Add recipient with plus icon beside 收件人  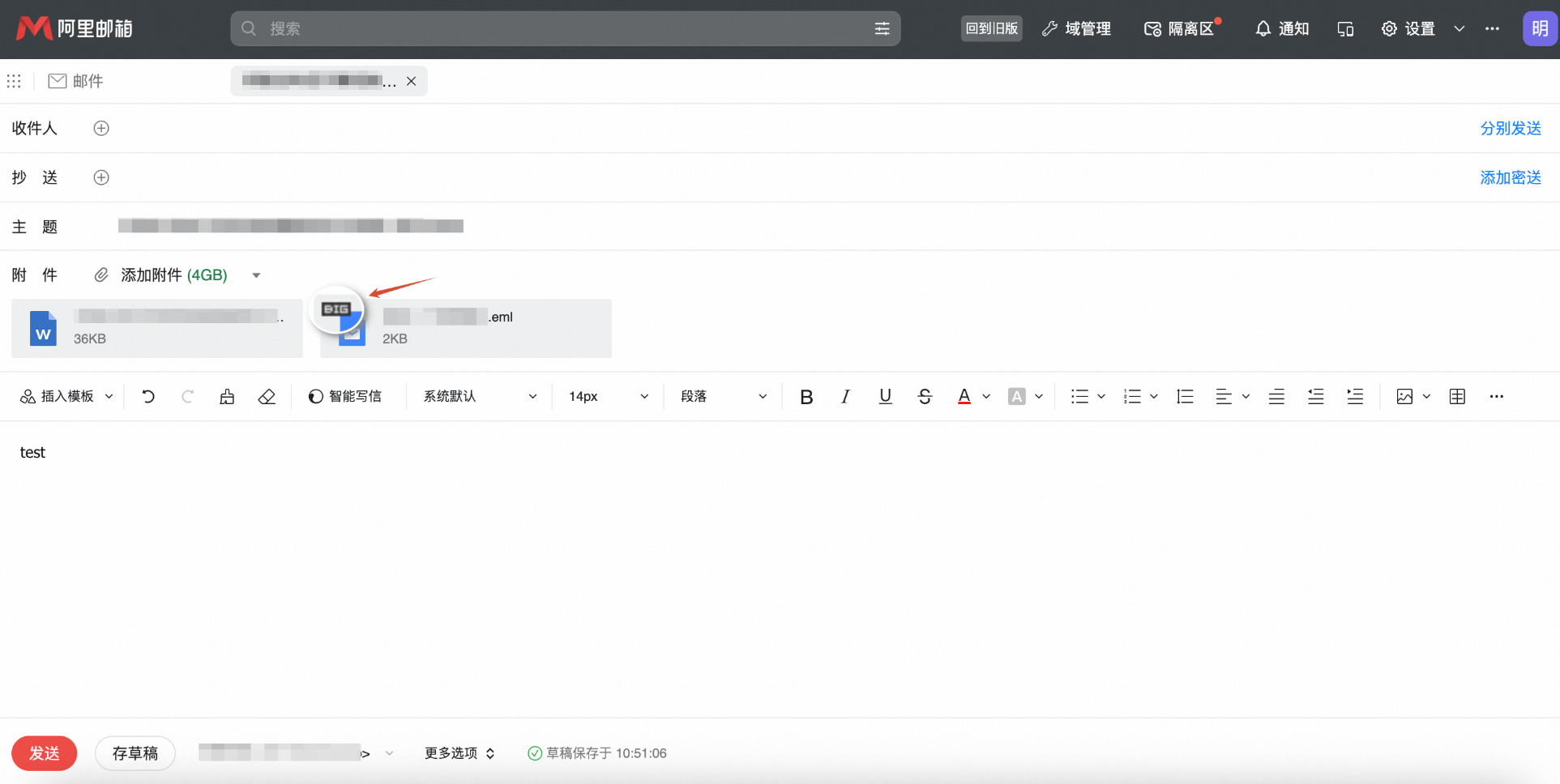coord(101,128)
